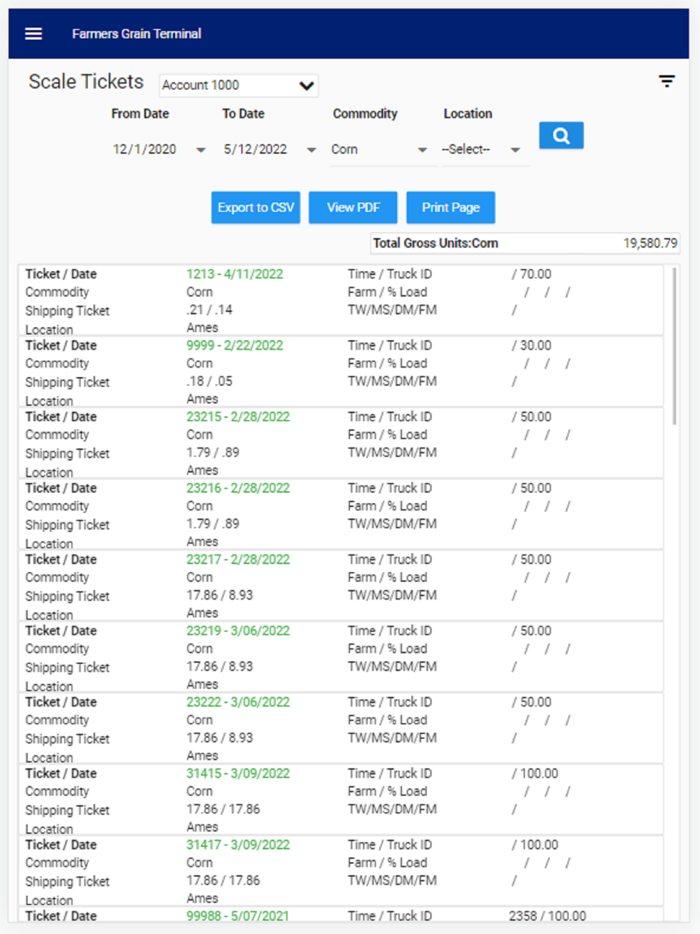Click the Farmers Grain Terminal title
Image resolution: width=700 pixels, height=934 pixels.
point(136,34)
